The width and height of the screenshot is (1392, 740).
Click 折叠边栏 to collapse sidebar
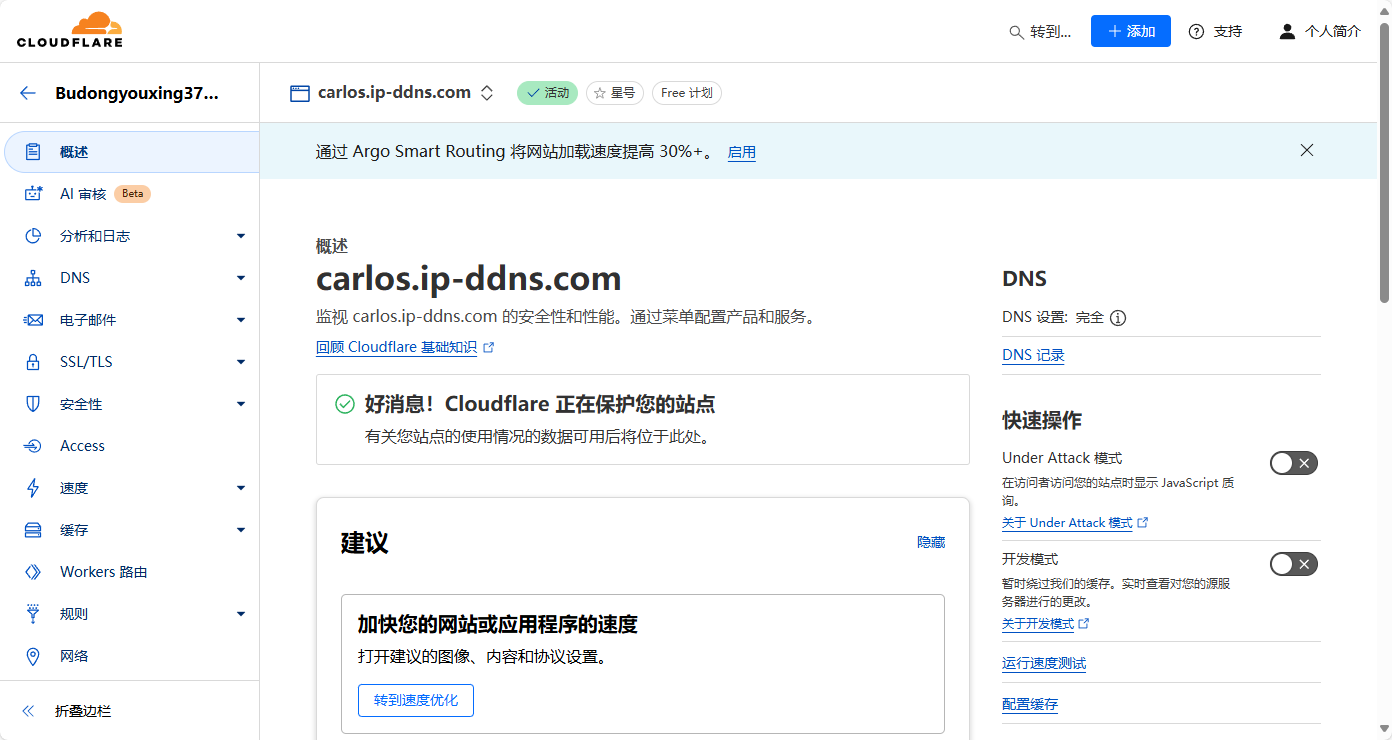[x=83, y=711]
